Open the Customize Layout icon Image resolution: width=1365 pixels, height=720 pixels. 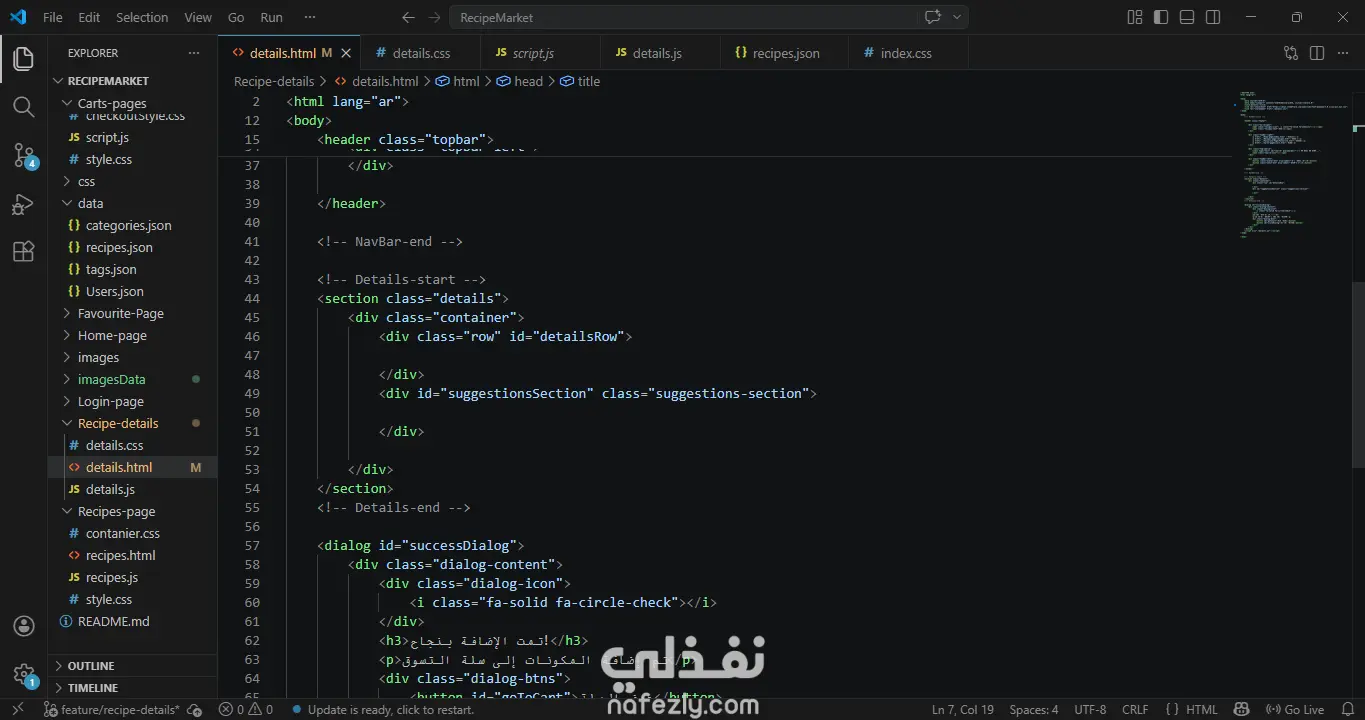1135,17
